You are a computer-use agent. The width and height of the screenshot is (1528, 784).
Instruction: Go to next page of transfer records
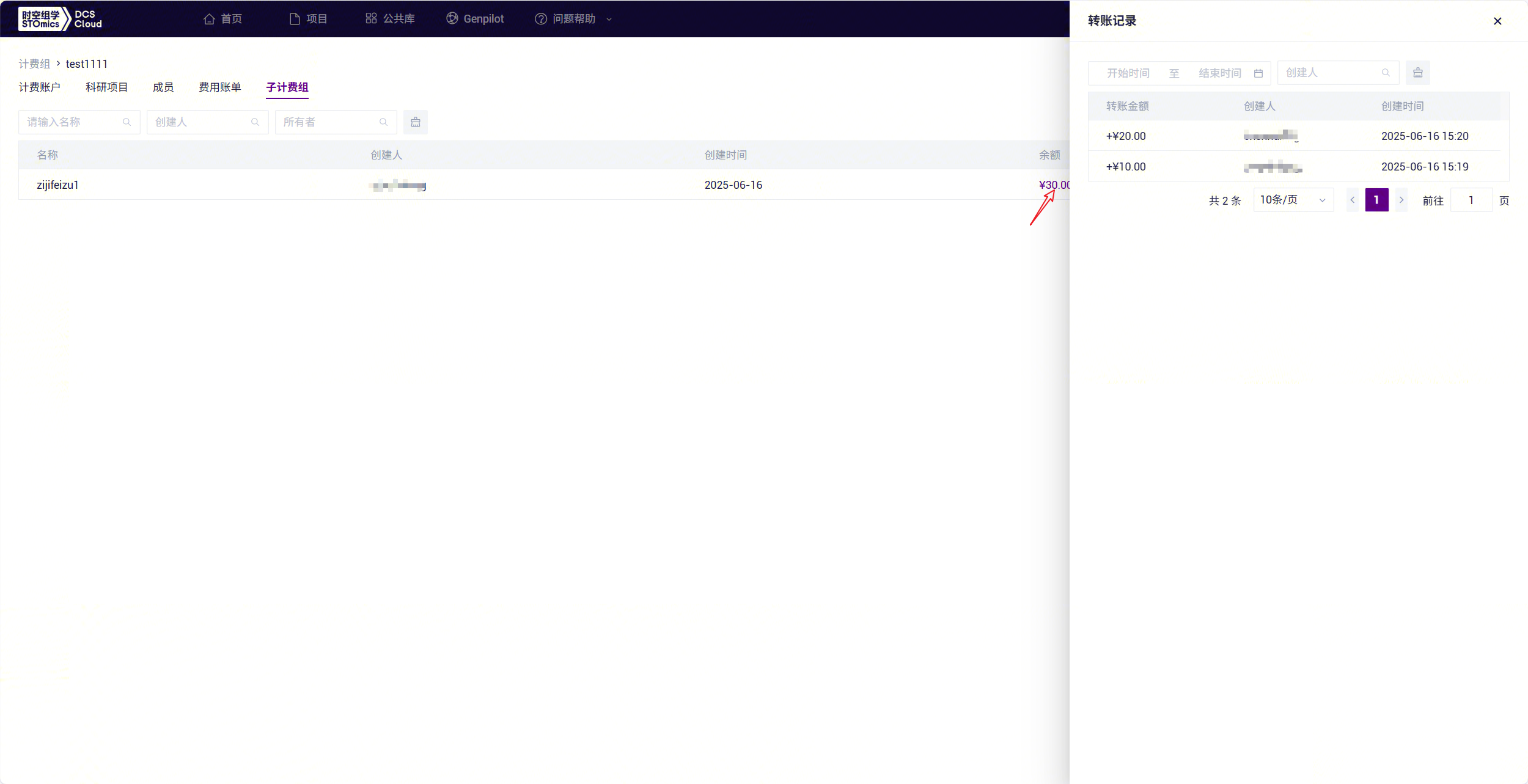pos(1401,200)
